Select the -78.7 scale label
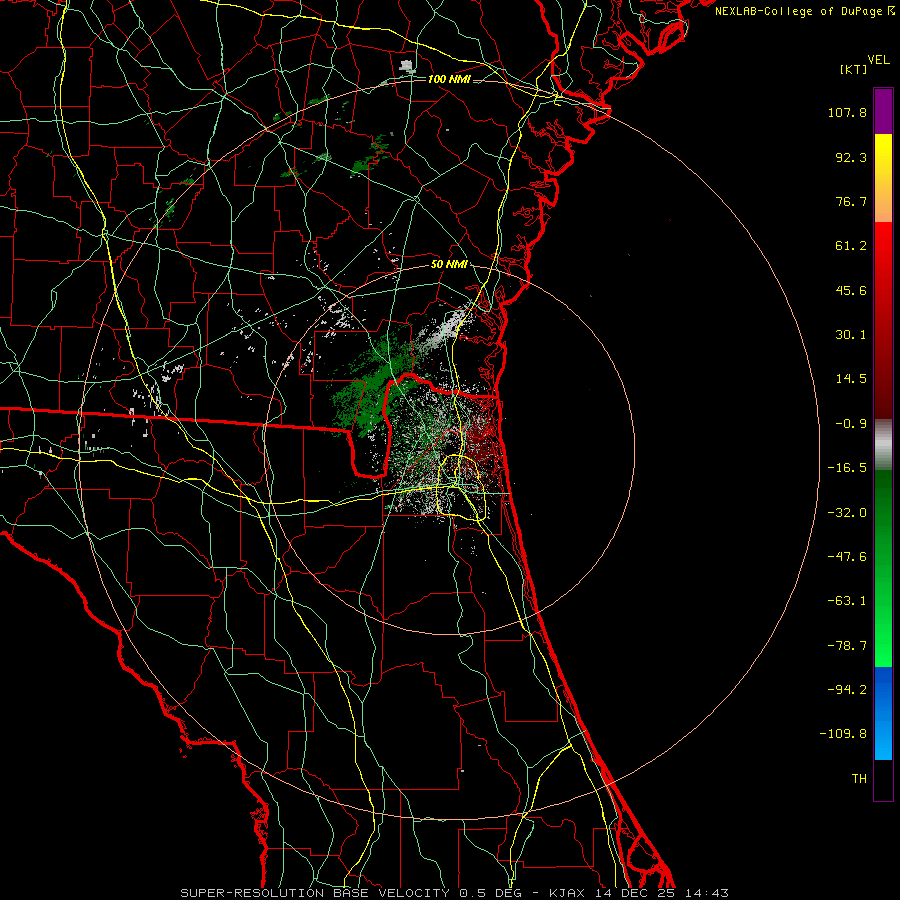The image size is (900, 900). click(847, 646)
